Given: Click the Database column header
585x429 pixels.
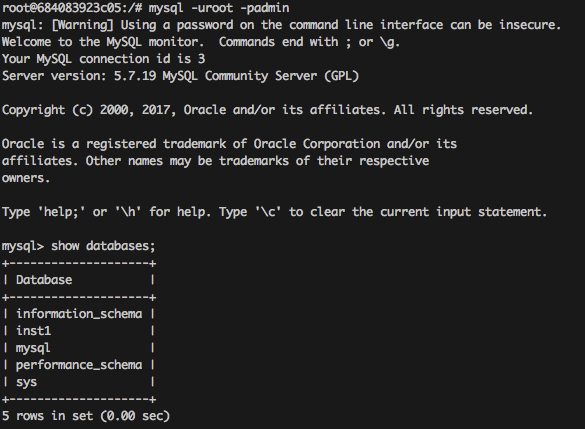Looking at the screenshot, I should pos(44,280).
